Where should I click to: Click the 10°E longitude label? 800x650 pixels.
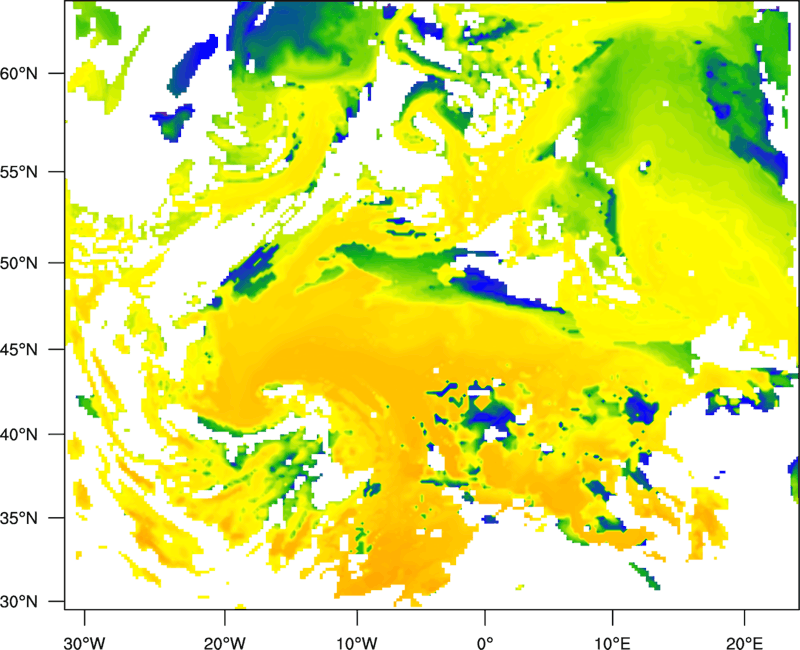[x=612, y=643]
